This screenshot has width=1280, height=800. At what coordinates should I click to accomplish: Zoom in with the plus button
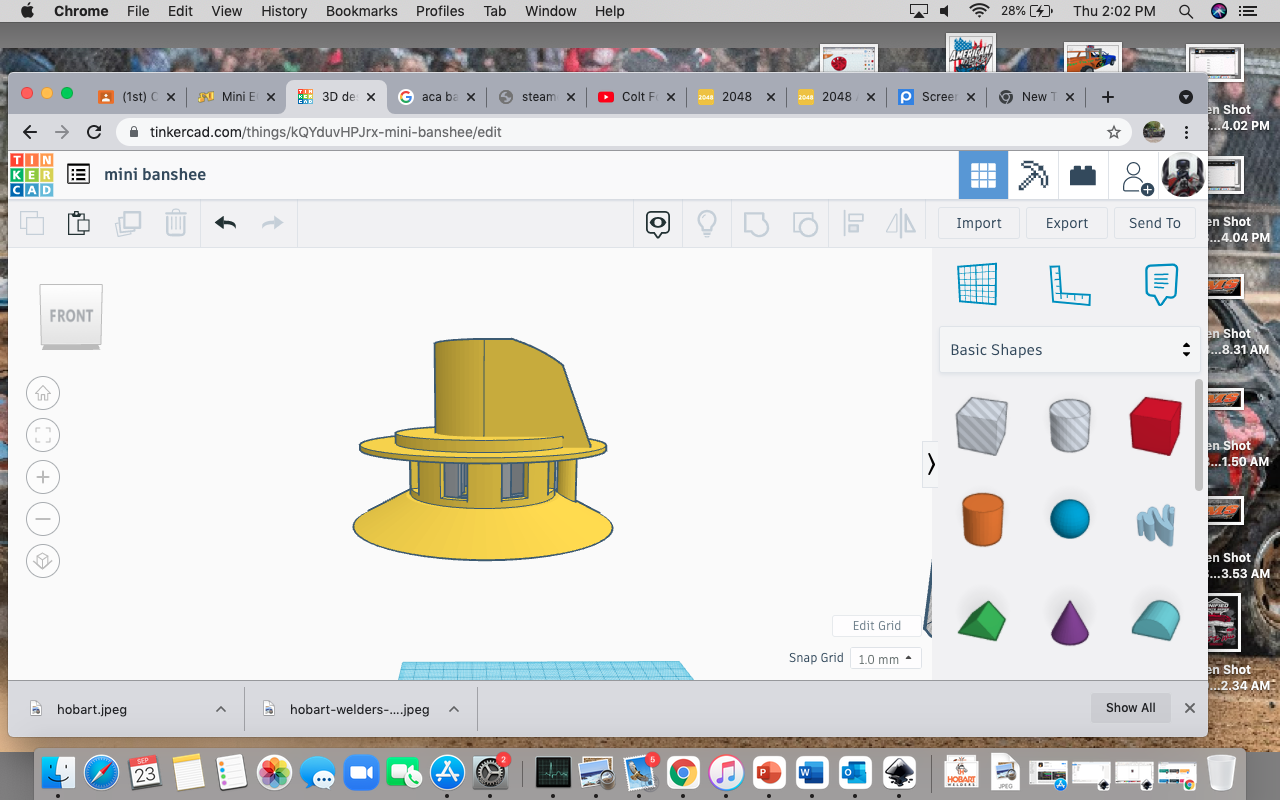tap(43, 477)
